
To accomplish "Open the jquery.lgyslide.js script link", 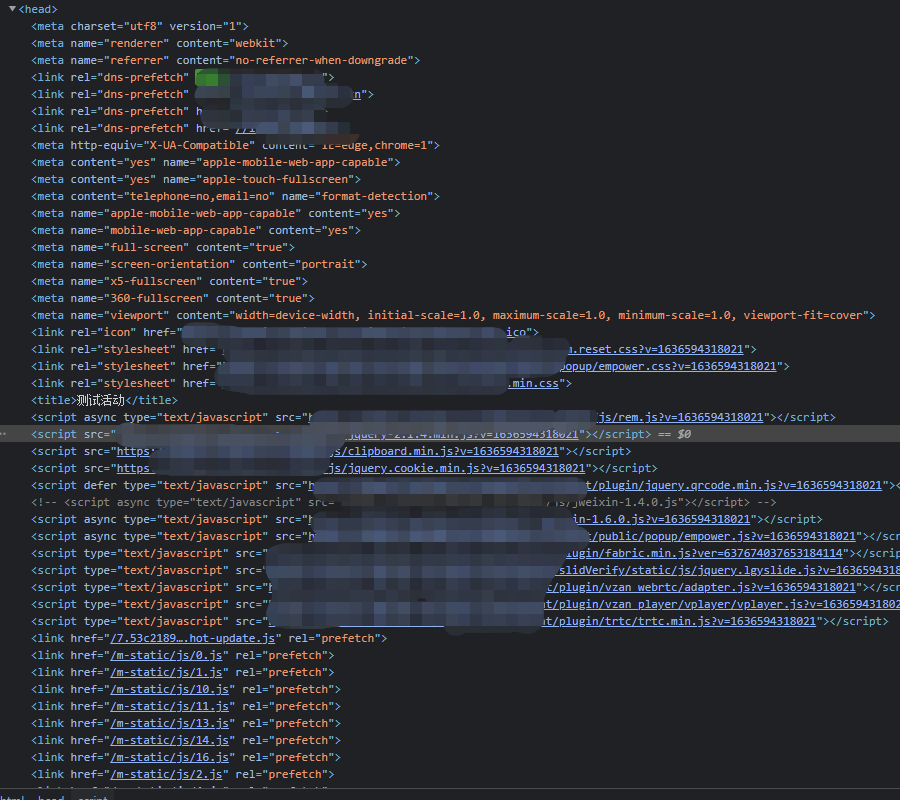I will 729,570.
